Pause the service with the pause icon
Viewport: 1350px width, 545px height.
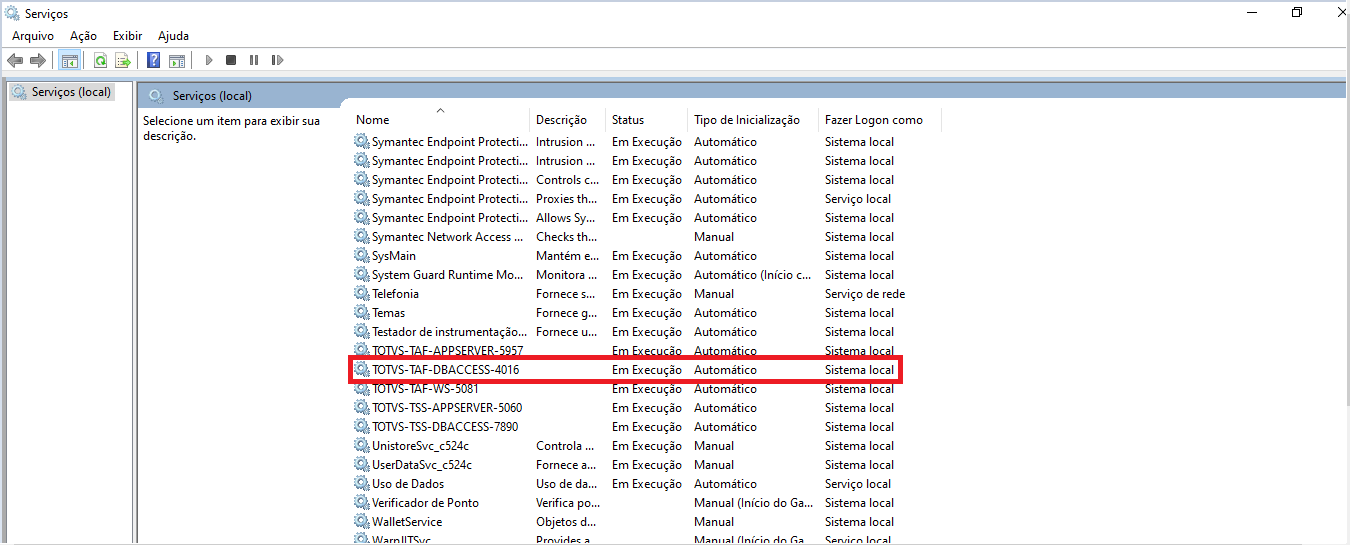point(254,60)
